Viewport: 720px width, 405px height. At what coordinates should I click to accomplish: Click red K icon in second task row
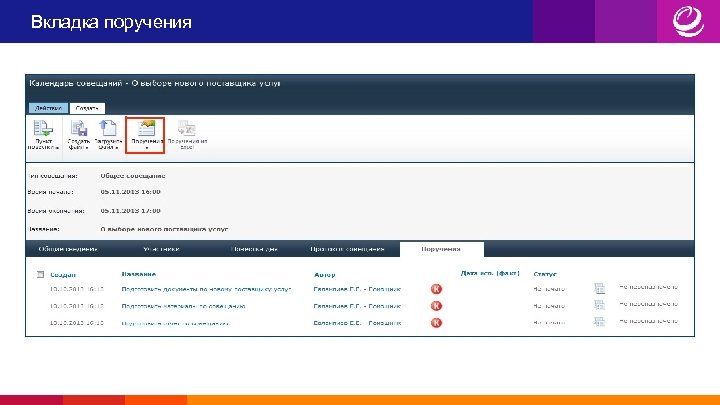click(x=436, y=306)
